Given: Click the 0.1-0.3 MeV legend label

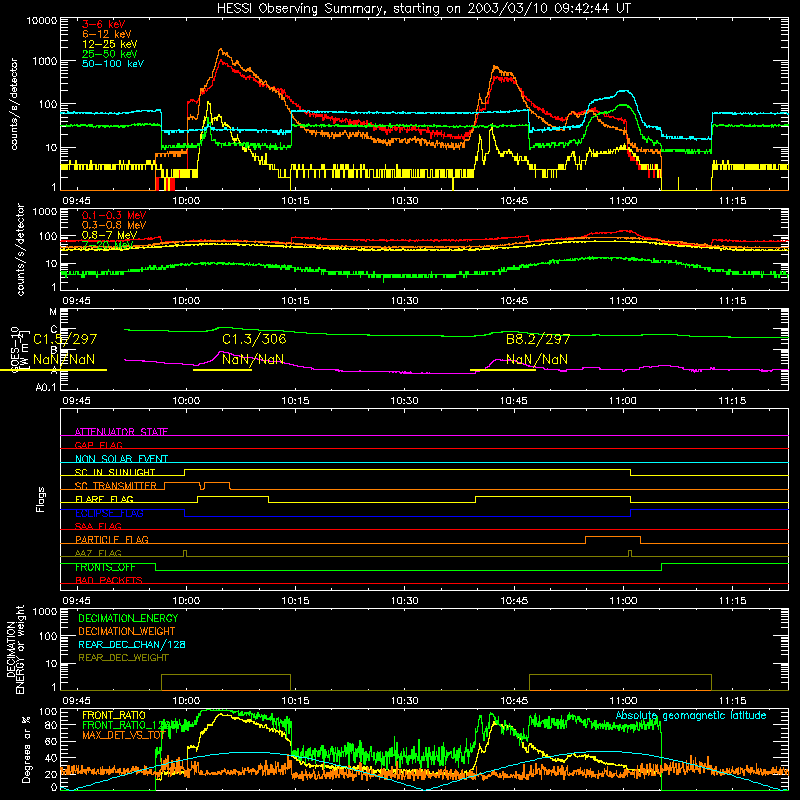Looking at the screenshot, I should [x=114, y=215].
